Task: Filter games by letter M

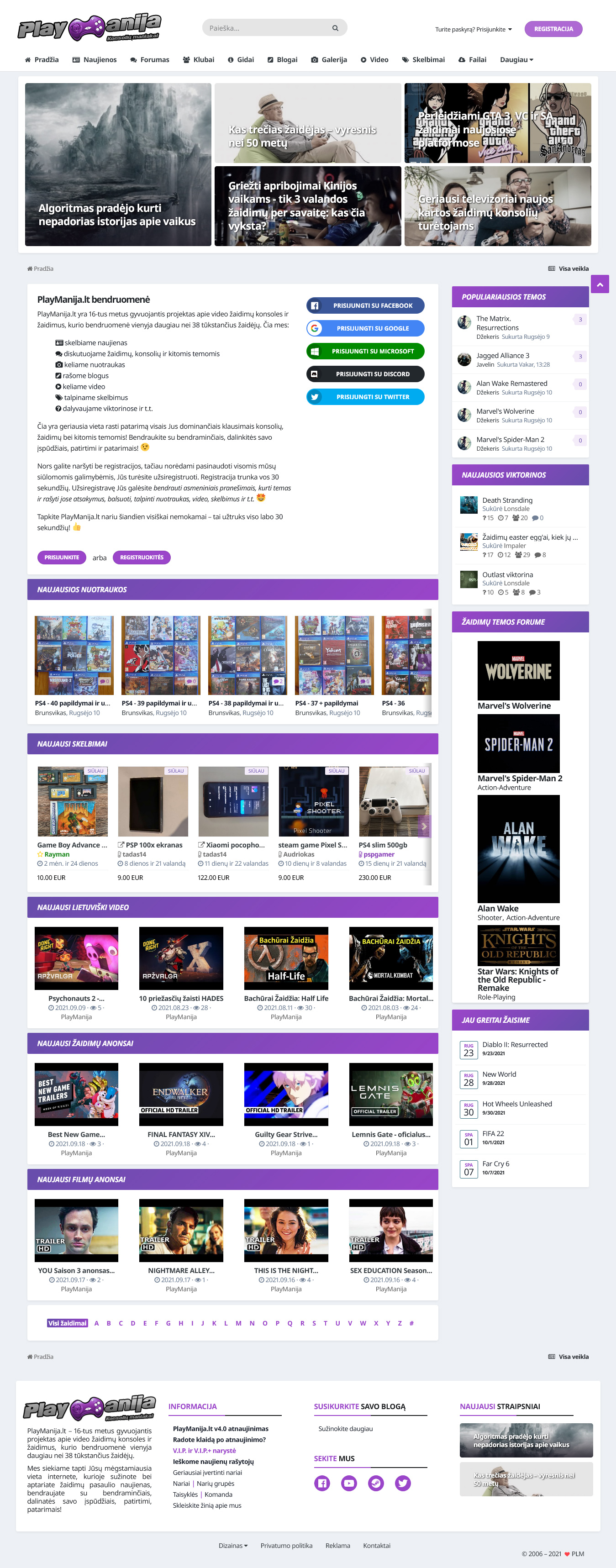Action: [239, 1323]
